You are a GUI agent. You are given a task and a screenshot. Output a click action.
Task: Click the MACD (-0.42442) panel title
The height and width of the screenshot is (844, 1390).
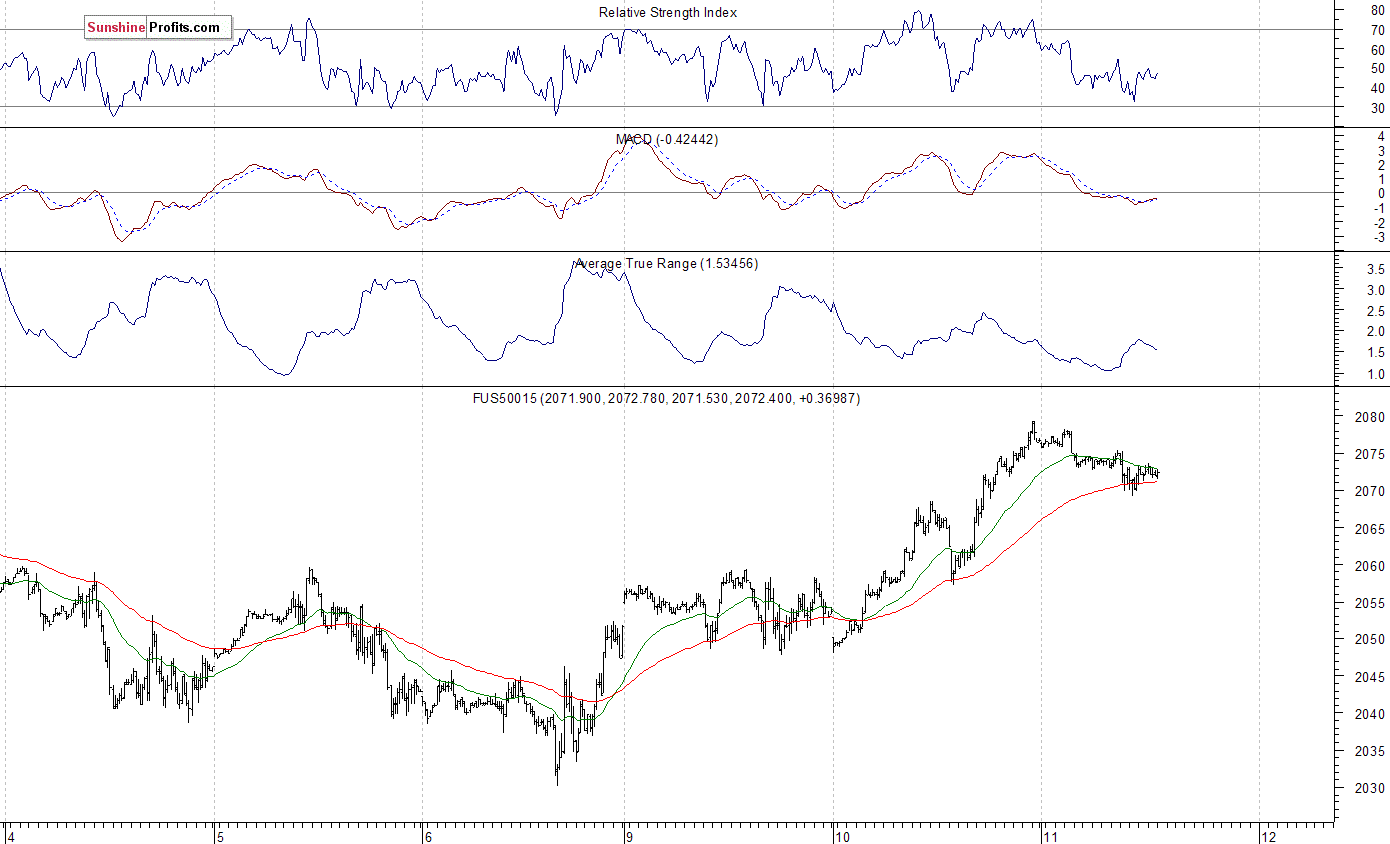(x=667, y=139)
